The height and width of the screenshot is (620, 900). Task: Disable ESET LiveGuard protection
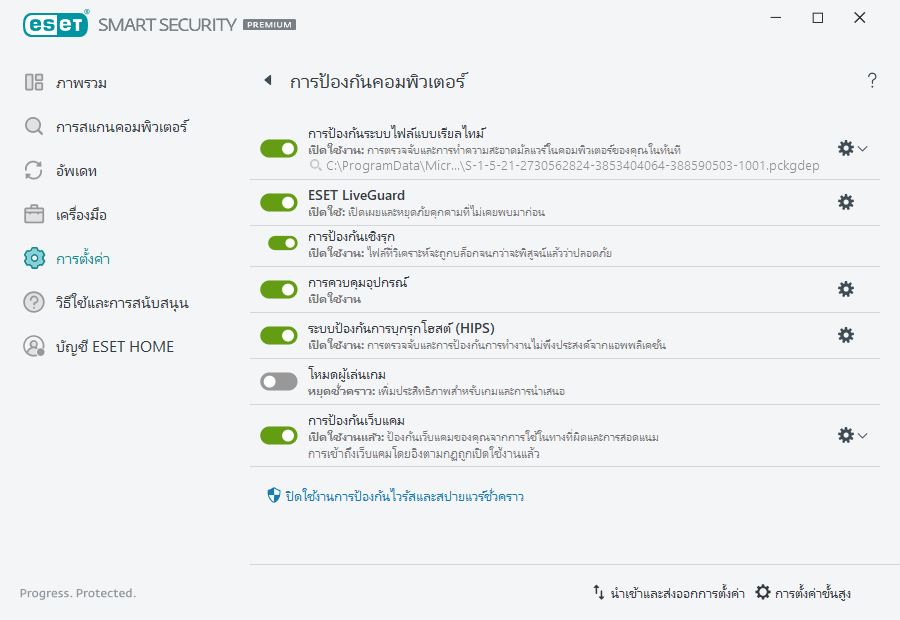tap(278, 203)
